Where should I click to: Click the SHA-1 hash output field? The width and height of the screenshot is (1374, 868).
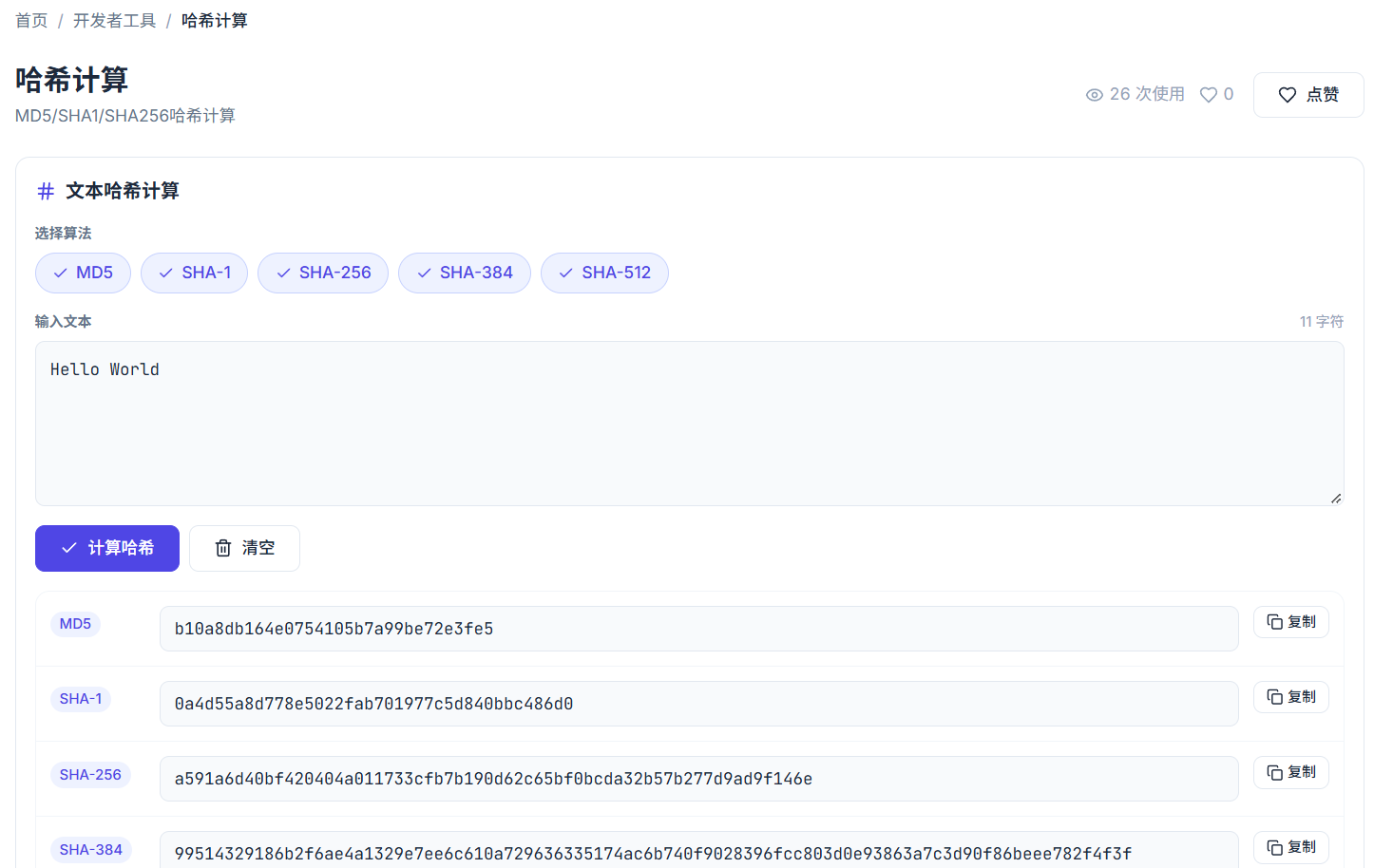pos(699,704)
